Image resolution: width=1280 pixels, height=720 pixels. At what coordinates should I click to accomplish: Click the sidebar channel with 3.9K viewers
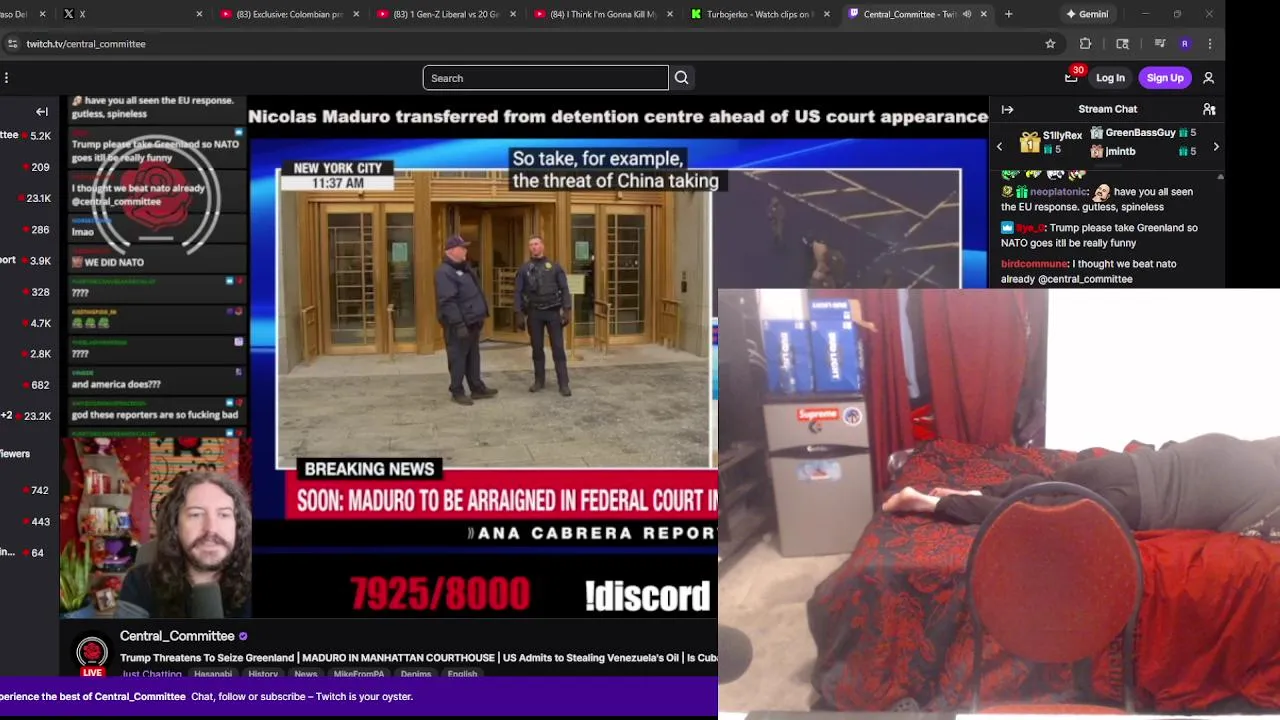click(x=30, y=261)
